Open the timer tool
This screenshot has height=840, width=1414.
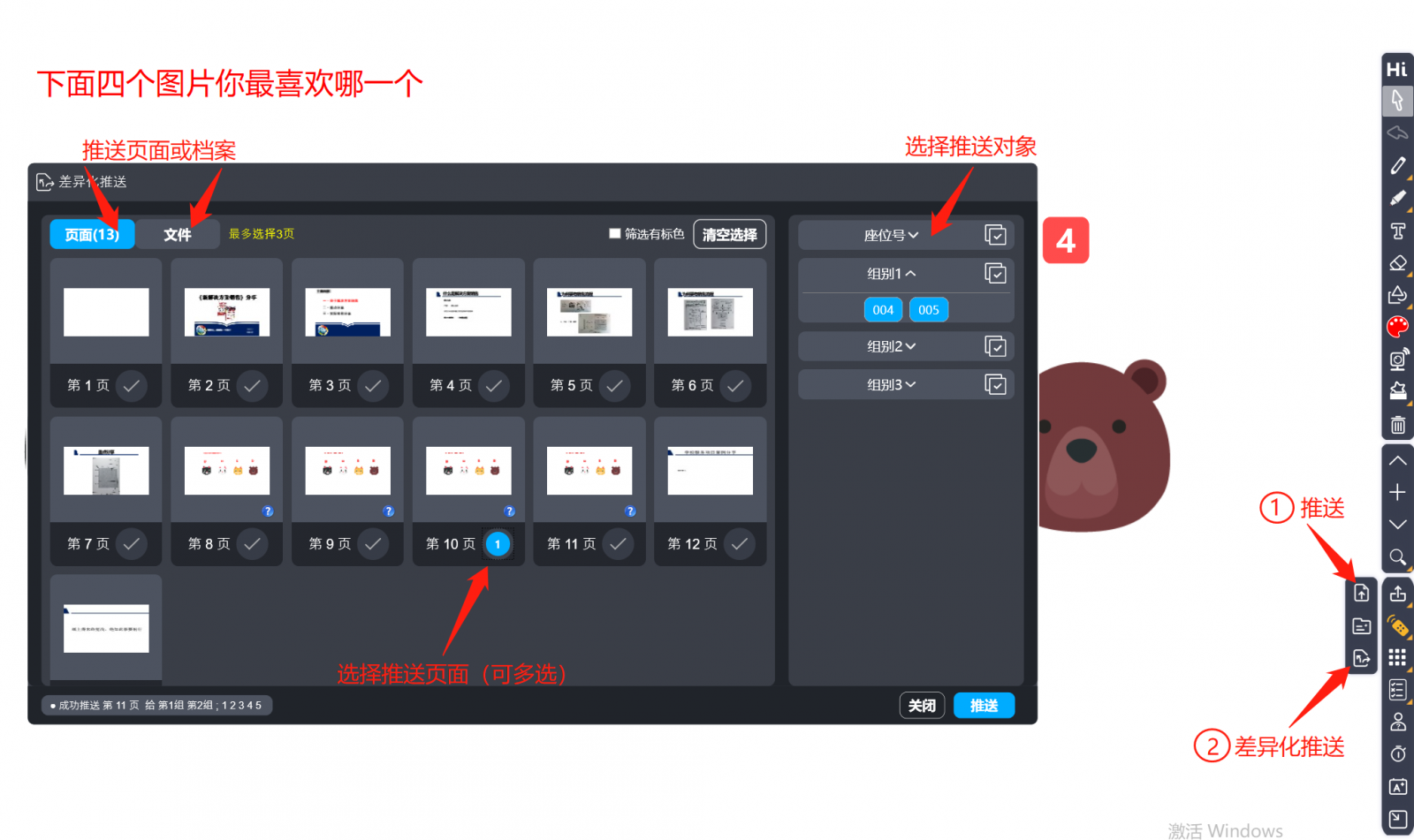[x=1397, y=754]
